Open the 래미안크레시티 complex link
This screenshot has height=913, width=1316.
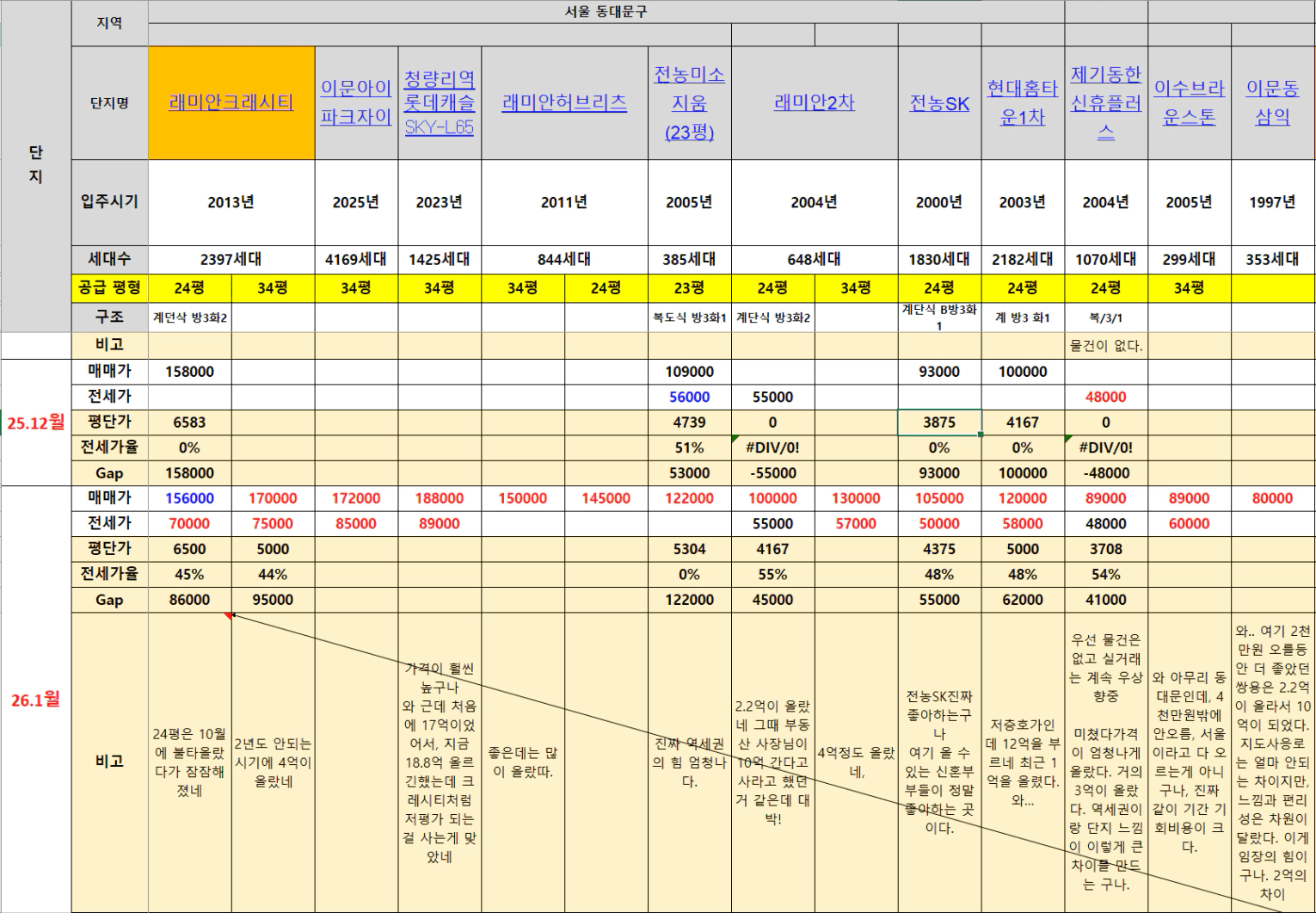tap(231, 102)
